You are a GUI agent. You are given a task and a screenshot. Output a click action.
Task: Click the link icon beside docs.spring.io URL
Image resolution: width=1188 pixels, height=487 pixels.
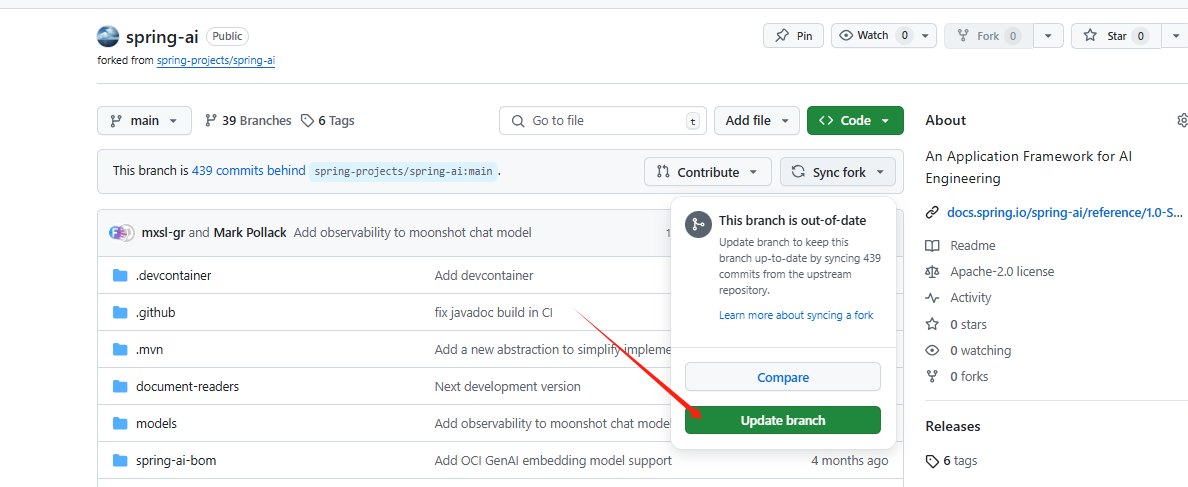(x=933, y=213)
